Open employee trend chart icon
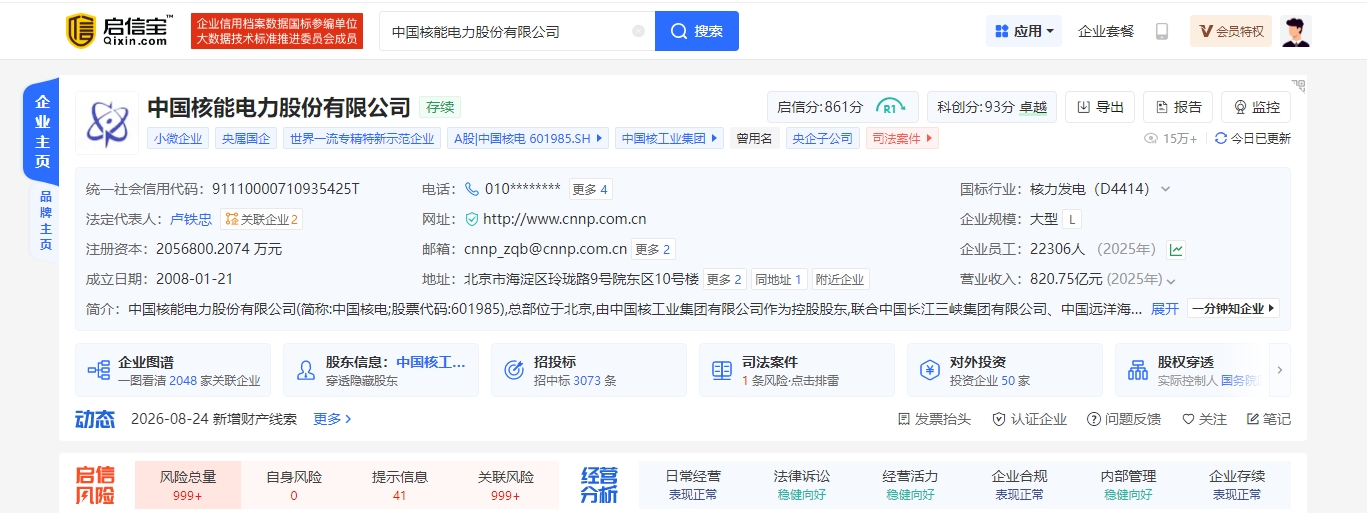The width and height of the screenshot is (1367, 513). pos(1177,249)
